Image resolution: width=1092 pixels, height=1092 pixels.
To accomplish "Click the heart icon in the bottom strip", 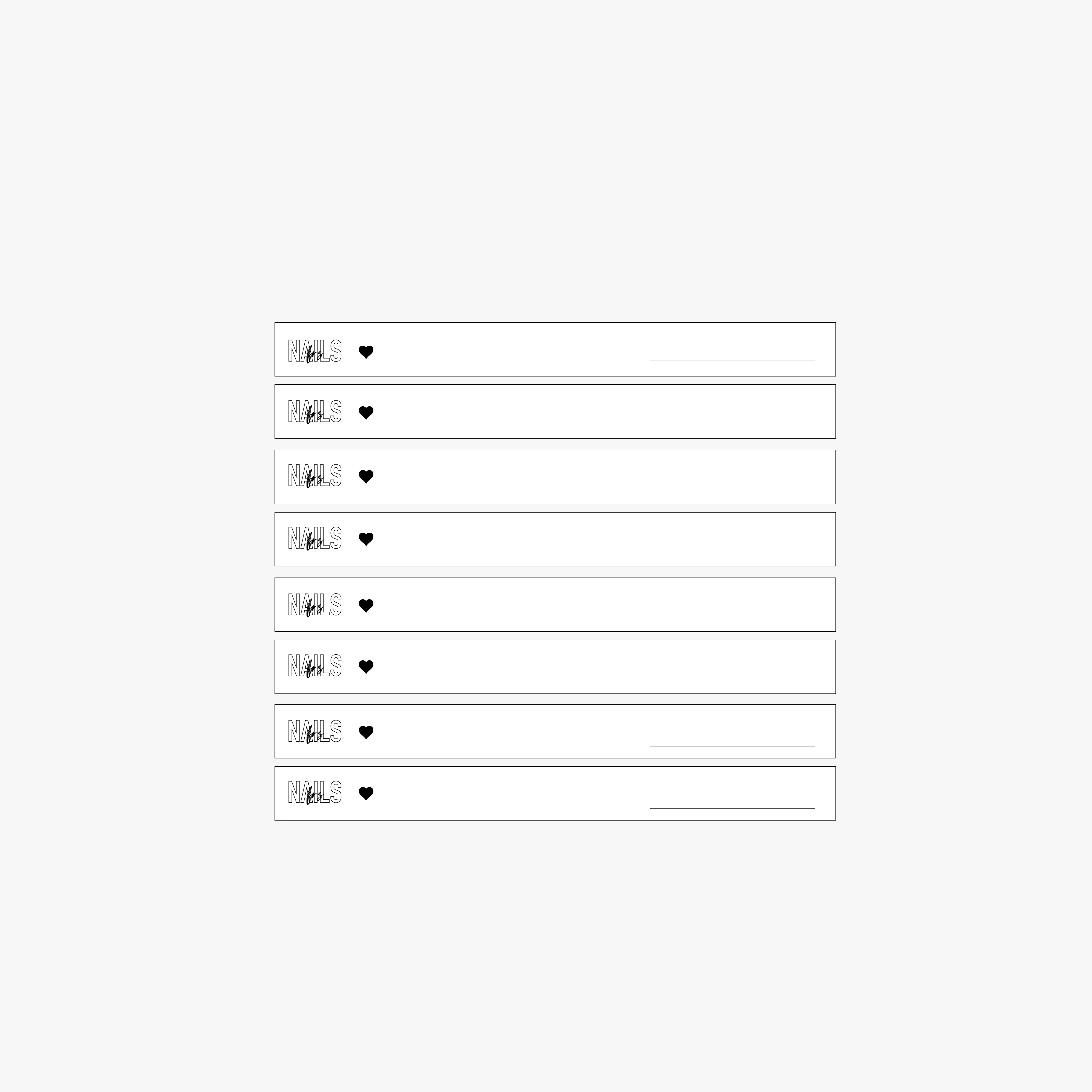I will pyautogui.click(x=366, y=793).
